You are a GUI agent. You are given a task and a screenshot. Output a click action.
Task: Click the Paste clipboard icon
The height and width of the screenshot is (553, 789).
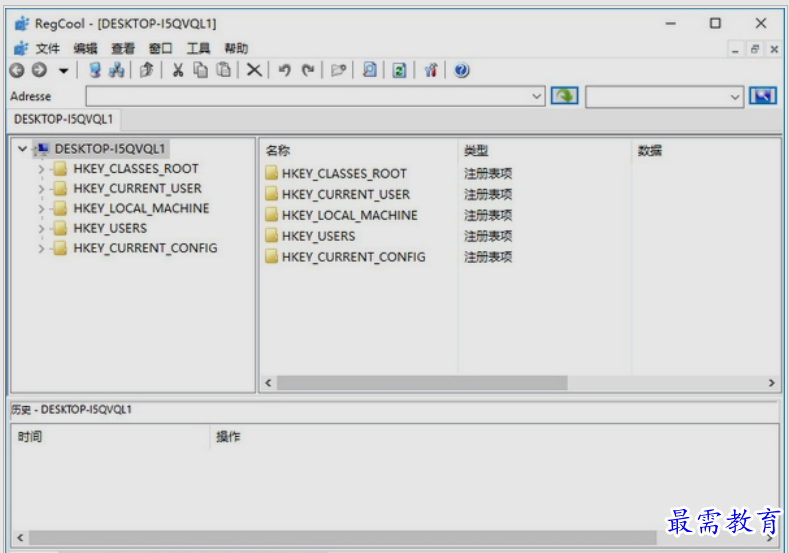(223, 70)
